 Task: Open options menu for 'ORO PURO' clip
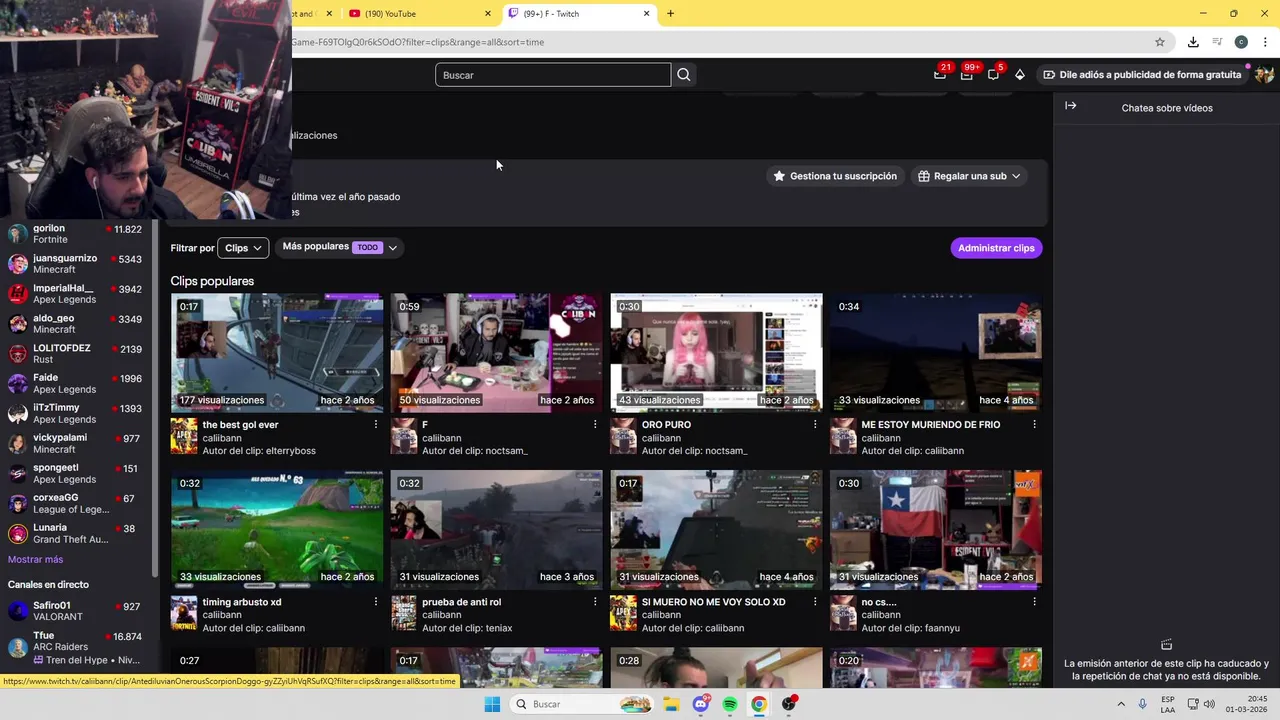815,425
